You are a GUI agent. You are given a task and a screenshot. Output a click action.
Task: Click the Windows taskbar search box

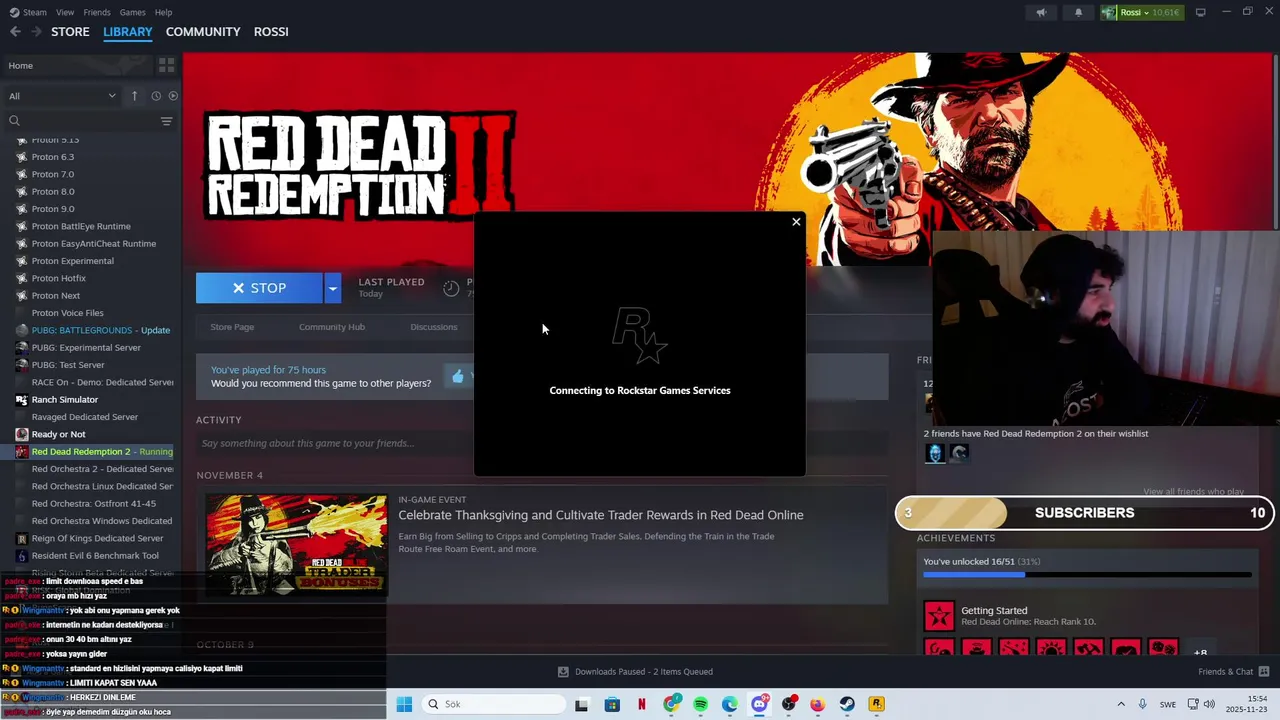click(493, 704)
